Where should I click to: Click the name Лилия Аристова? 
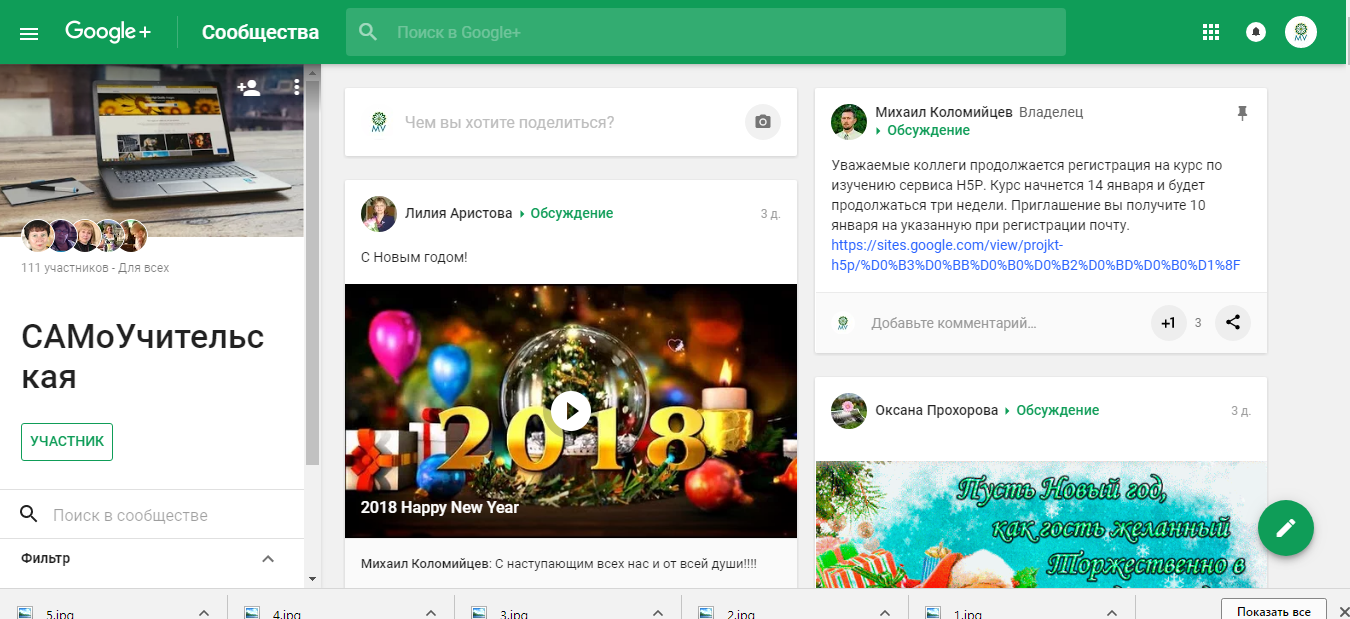point(458,213)
